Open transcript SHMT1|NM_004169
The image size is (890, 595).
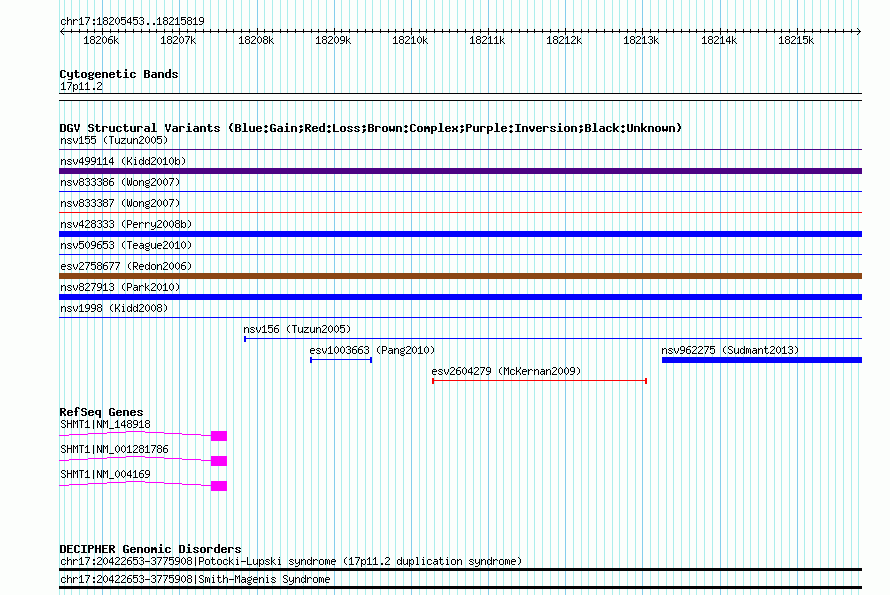tap(105, 475)
